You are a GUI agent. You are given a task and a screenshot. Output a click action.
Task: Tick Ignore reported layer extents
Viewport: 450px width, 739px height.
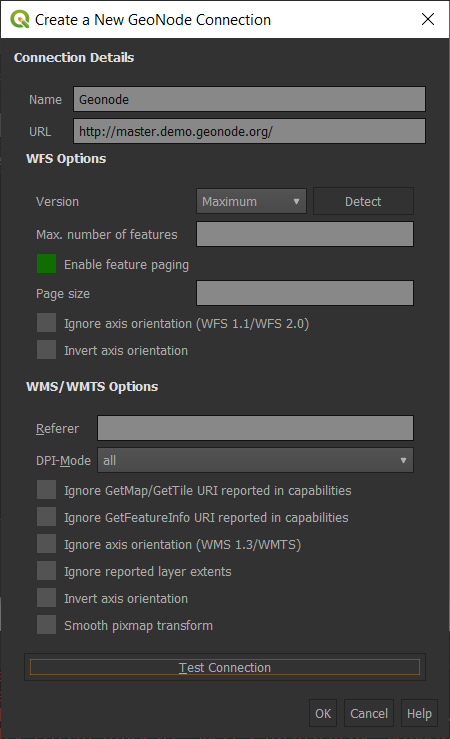(46, 571)
